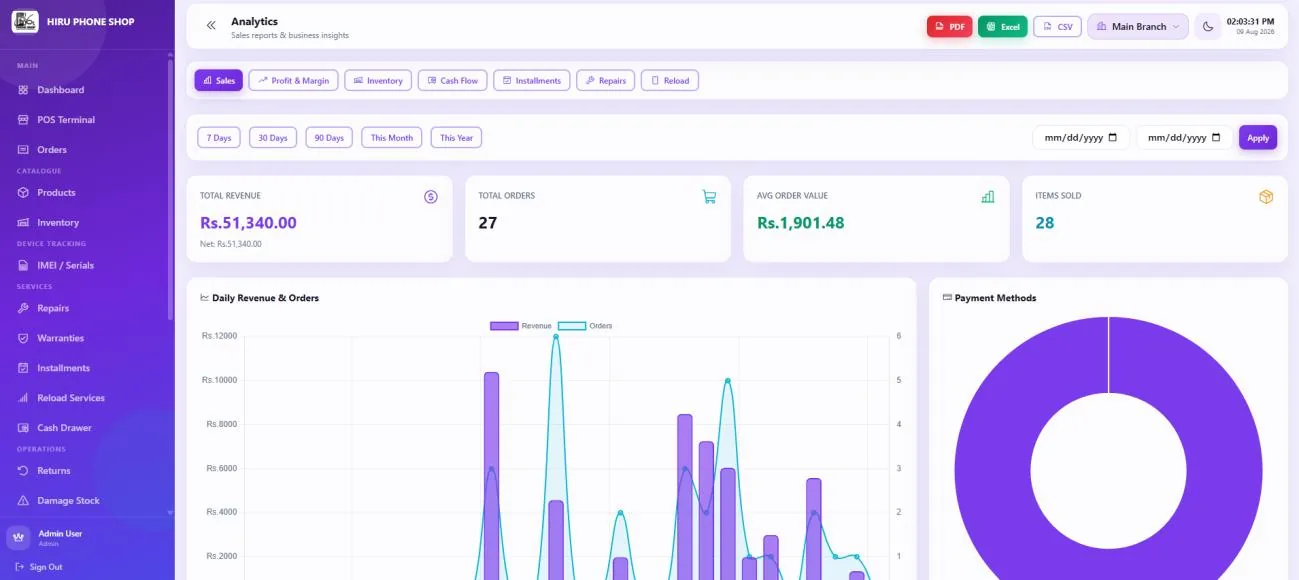Open calendar picker in end date field

(1216, 138)
